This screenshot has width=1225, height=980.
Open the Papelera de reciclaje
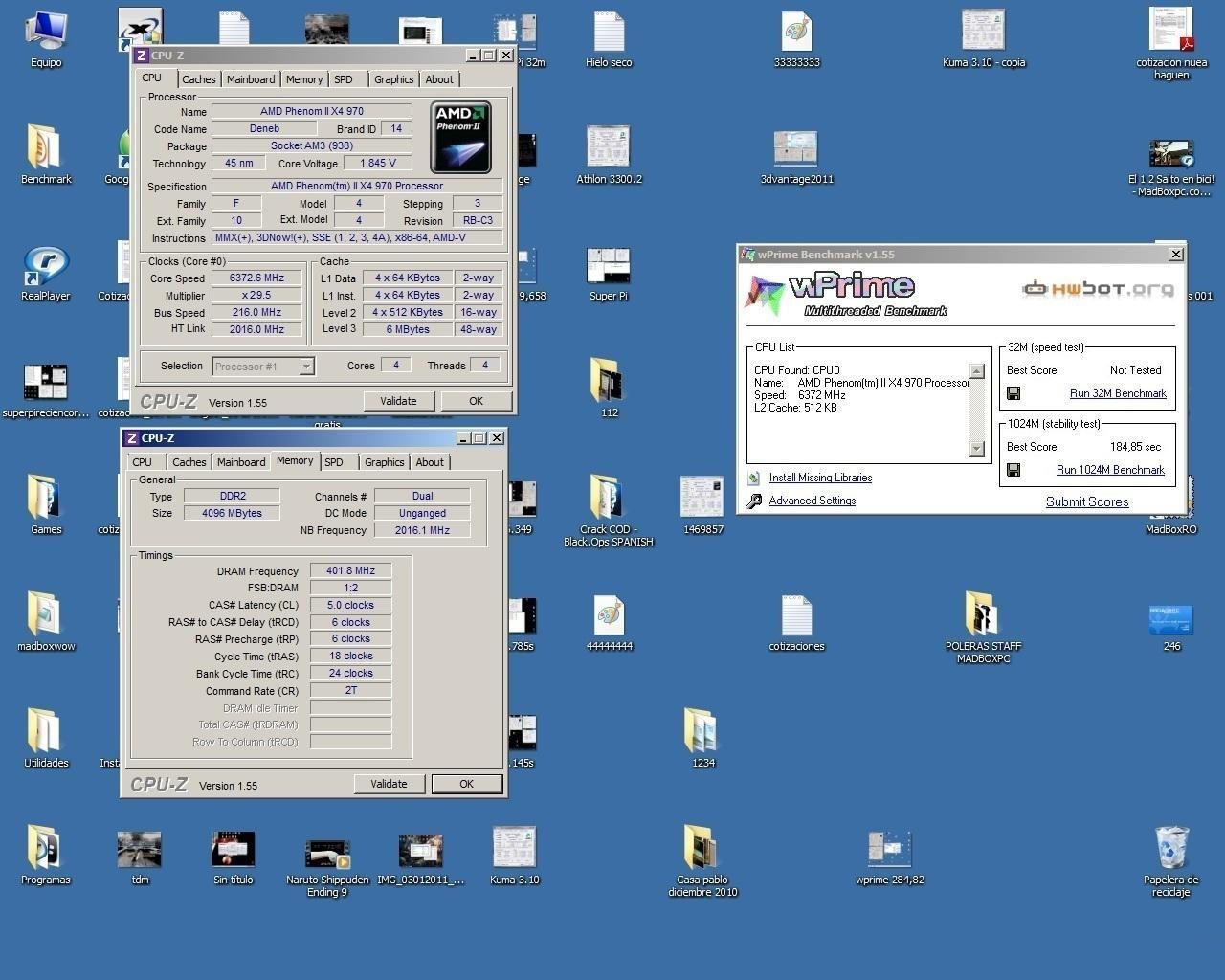(1171, 859)
